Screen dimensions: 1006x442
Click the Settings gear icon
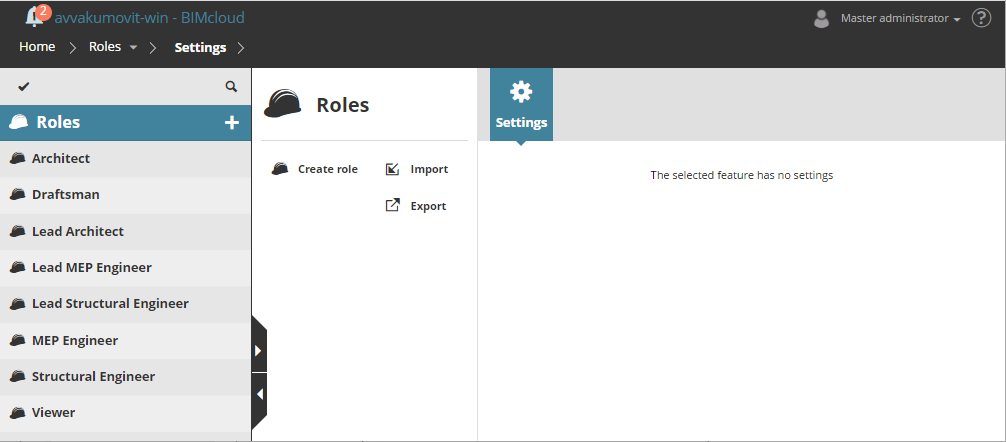[521, 93]
